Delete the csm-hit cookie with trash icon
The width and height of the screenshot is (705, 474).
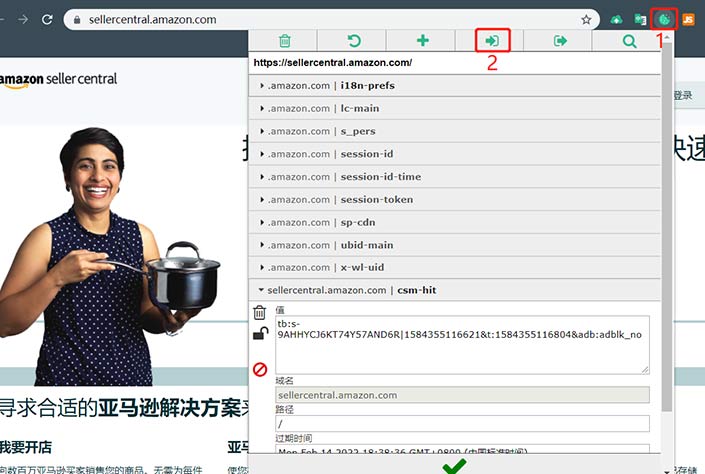(260, 313)
